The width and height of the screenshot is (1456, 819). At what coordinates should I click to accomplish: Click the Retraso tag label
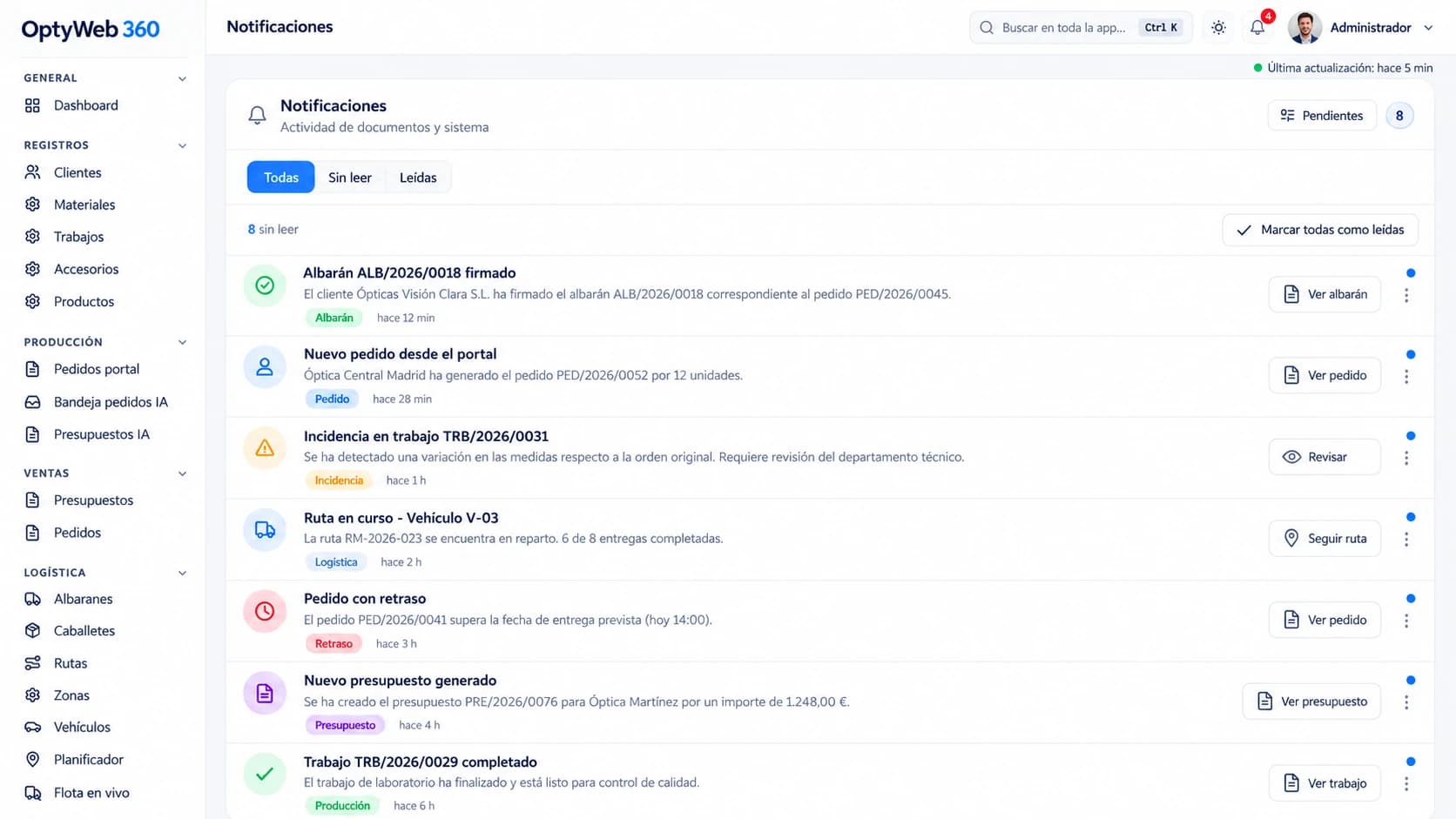click(x=334, y=644)
